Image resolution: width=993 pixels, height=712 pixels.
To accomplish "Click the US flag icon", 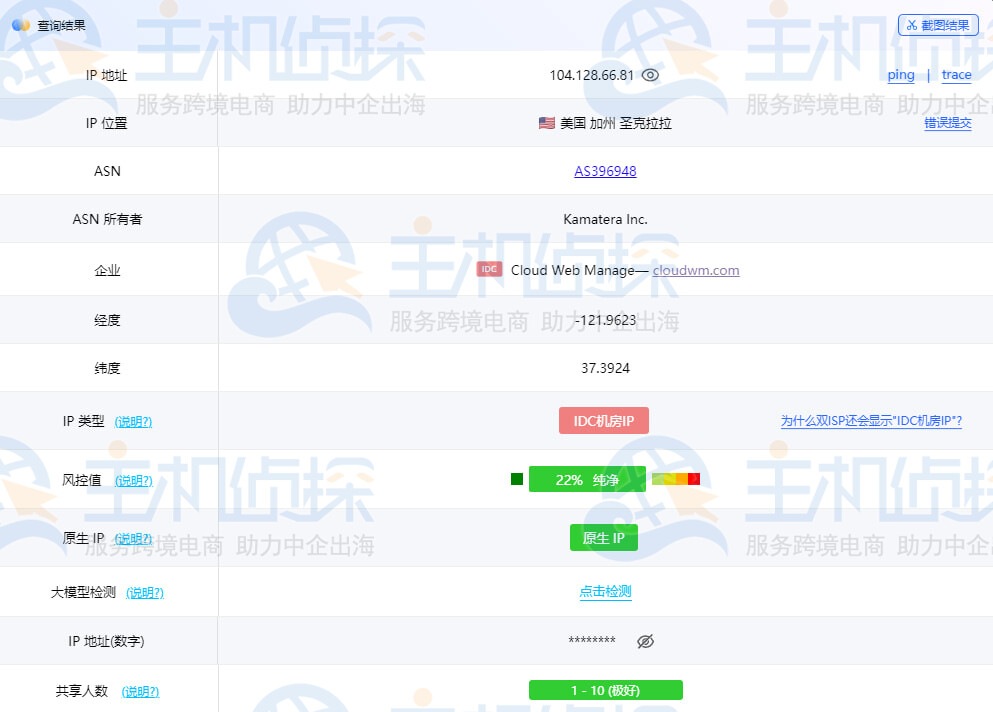I will tap(546, 123).
